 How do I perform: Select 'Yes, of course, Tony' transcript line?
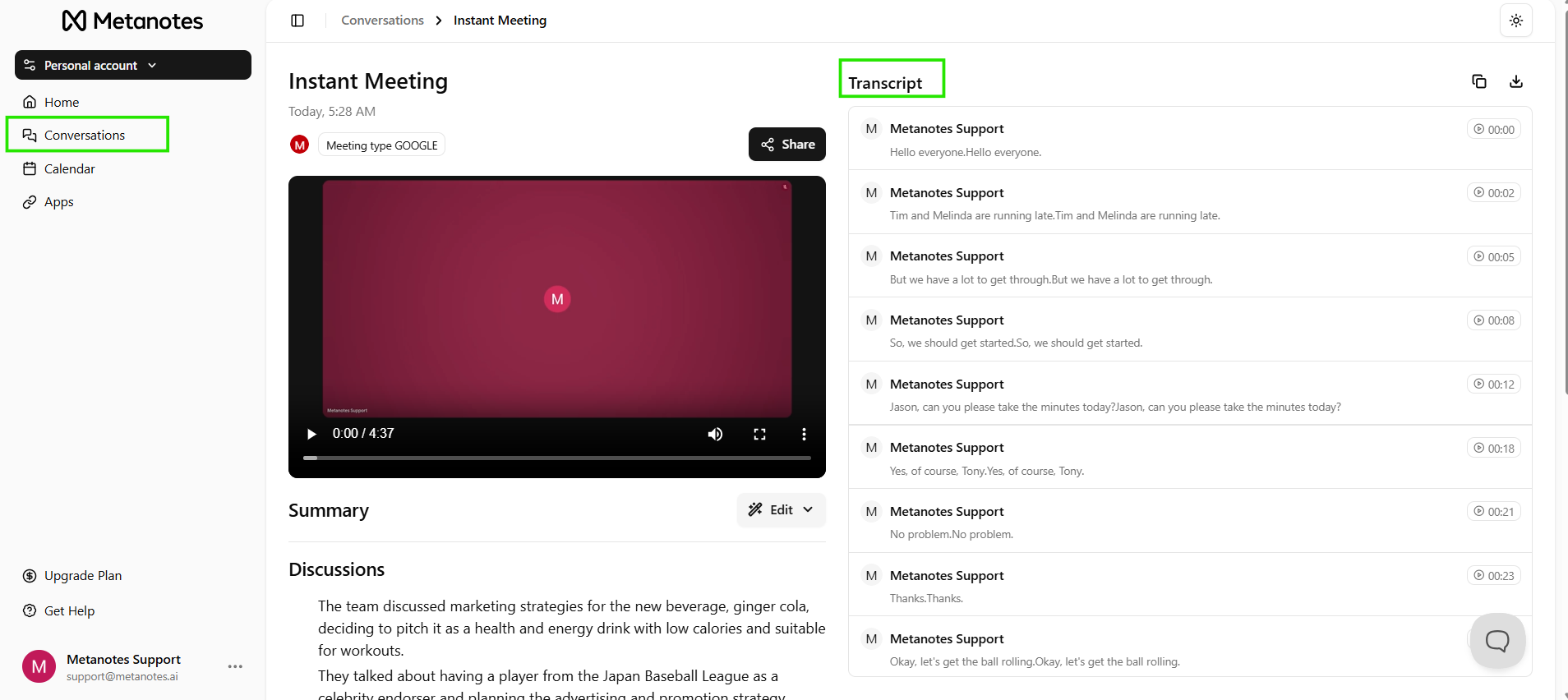coord(987,472)
